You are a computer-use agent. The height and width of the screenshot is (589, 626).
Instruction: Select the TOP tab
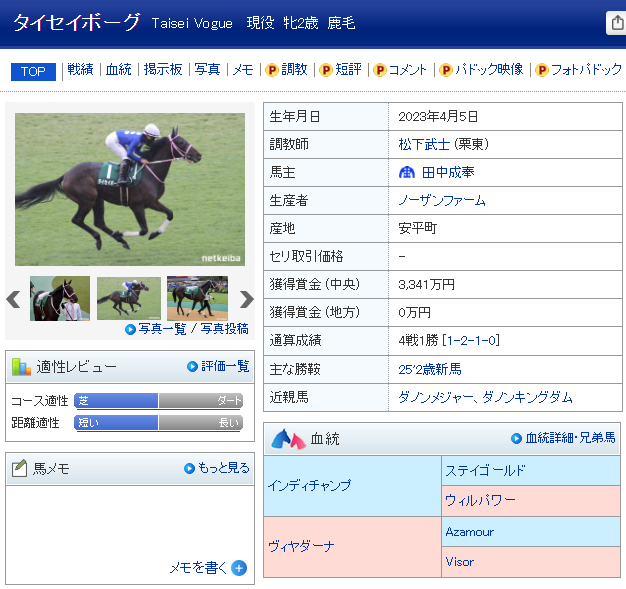33,71
